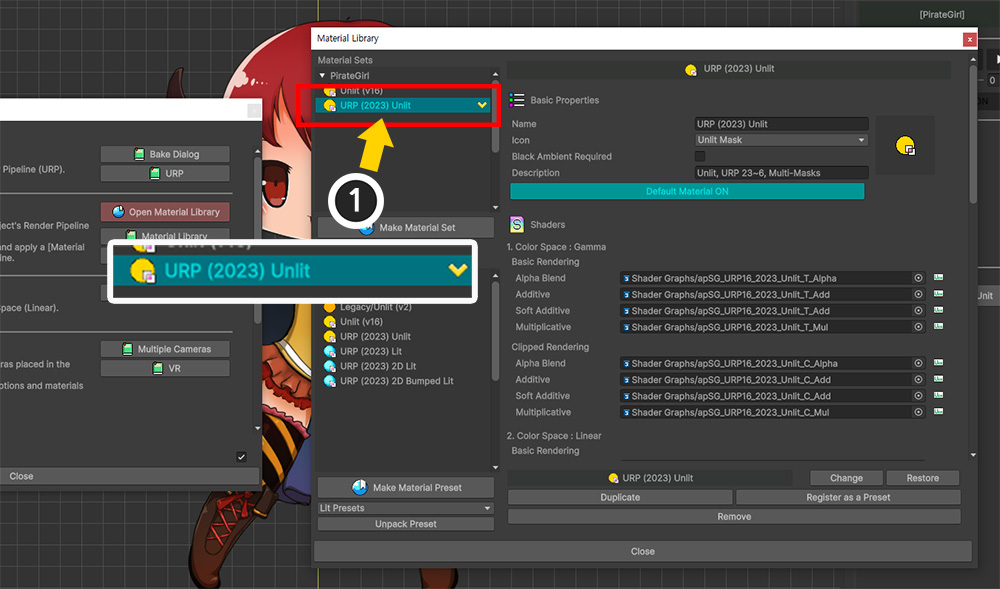Click Open Material Library button
The height and width of the screenshot is (589, 1000).
coord(165,212)
